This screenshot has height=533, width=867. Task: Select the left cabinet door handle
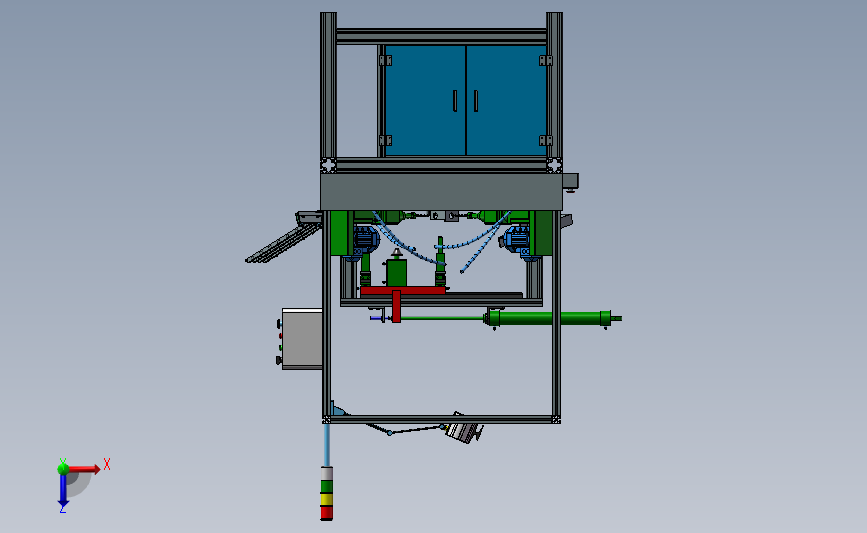(455, 101)
